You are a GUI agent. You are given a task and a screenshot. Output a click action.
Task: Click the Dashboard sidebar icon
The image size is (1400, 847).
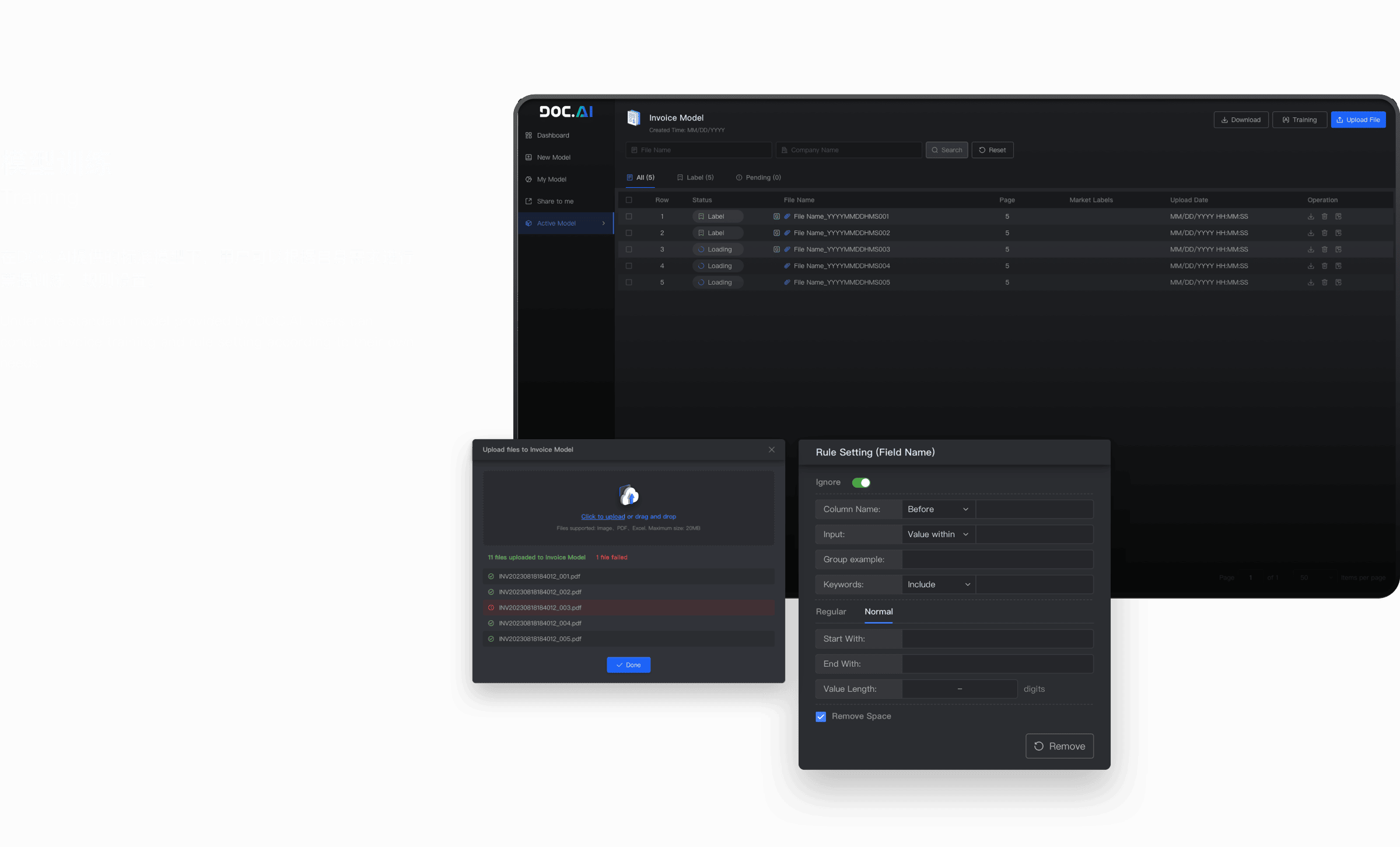click(x=528, y=135)
